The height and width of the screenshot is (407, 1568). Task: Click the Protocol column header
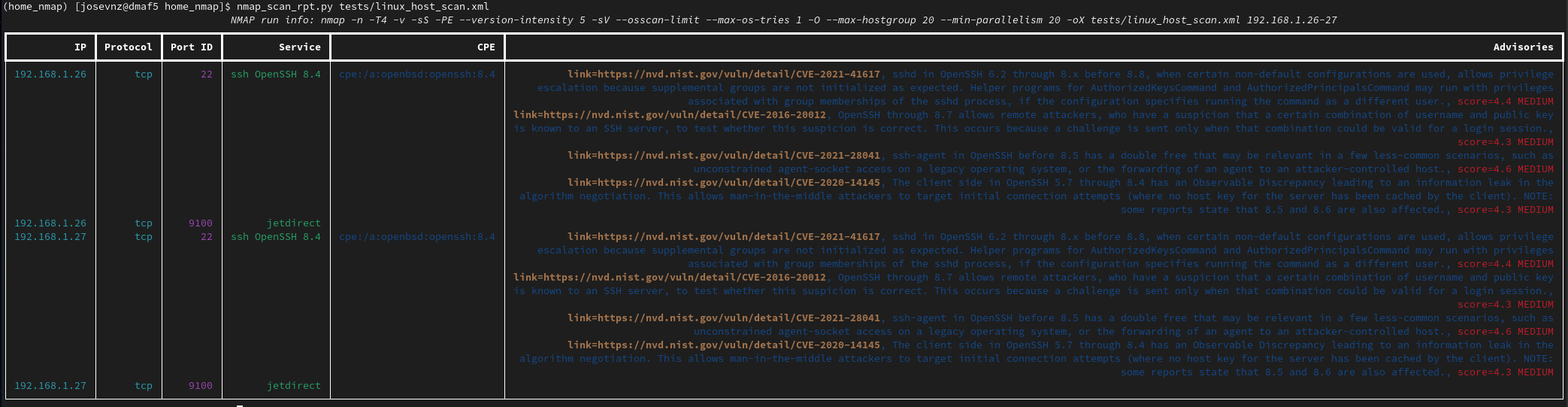(x=128, y=47)
